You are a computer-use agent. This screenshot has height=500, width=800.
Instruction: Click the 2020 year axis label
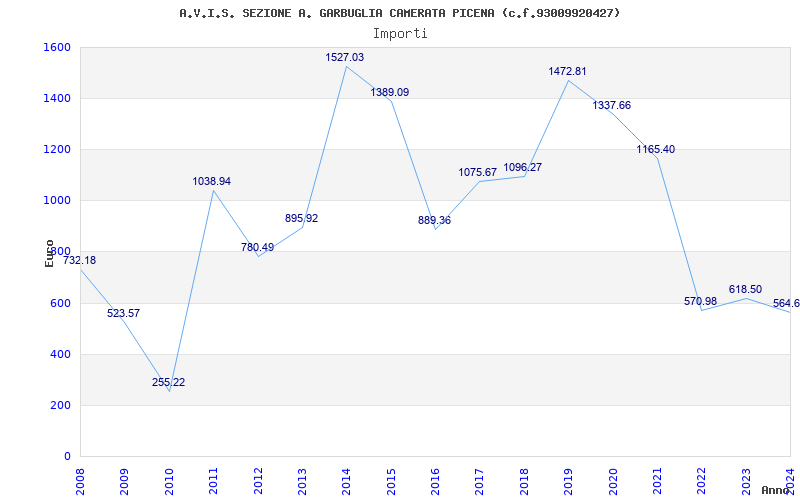click(x=613, y=481)
